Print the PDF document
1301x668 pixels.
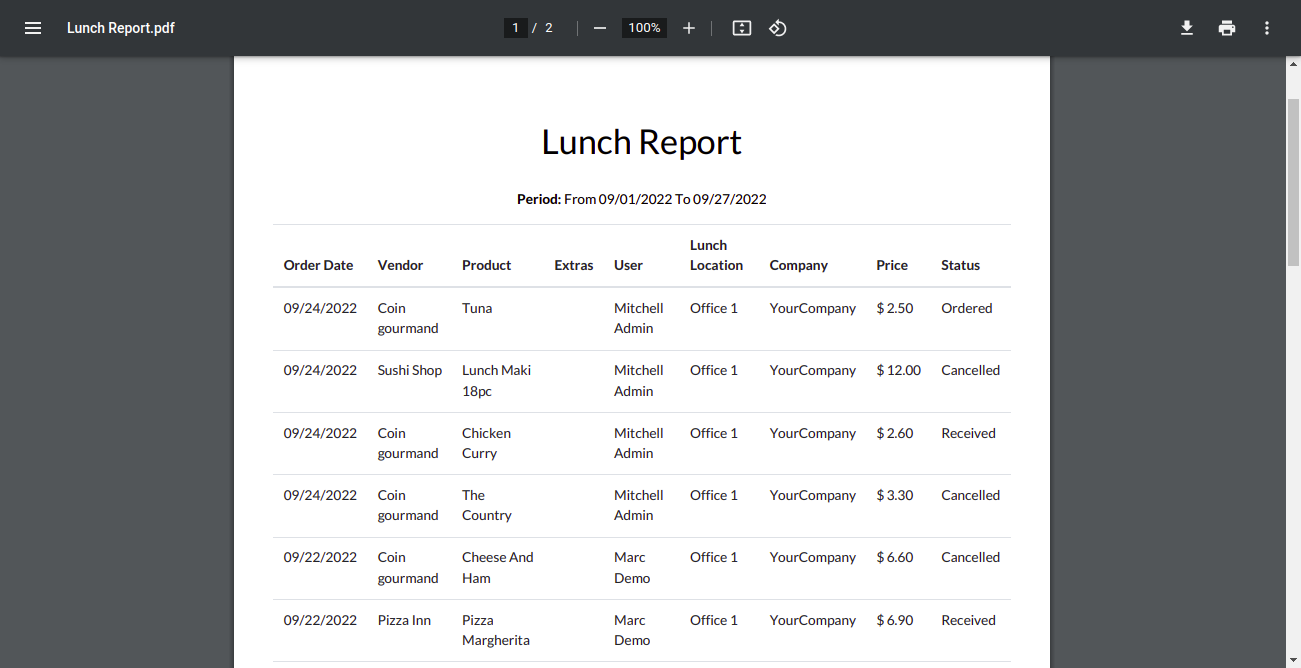(1227, 28)
